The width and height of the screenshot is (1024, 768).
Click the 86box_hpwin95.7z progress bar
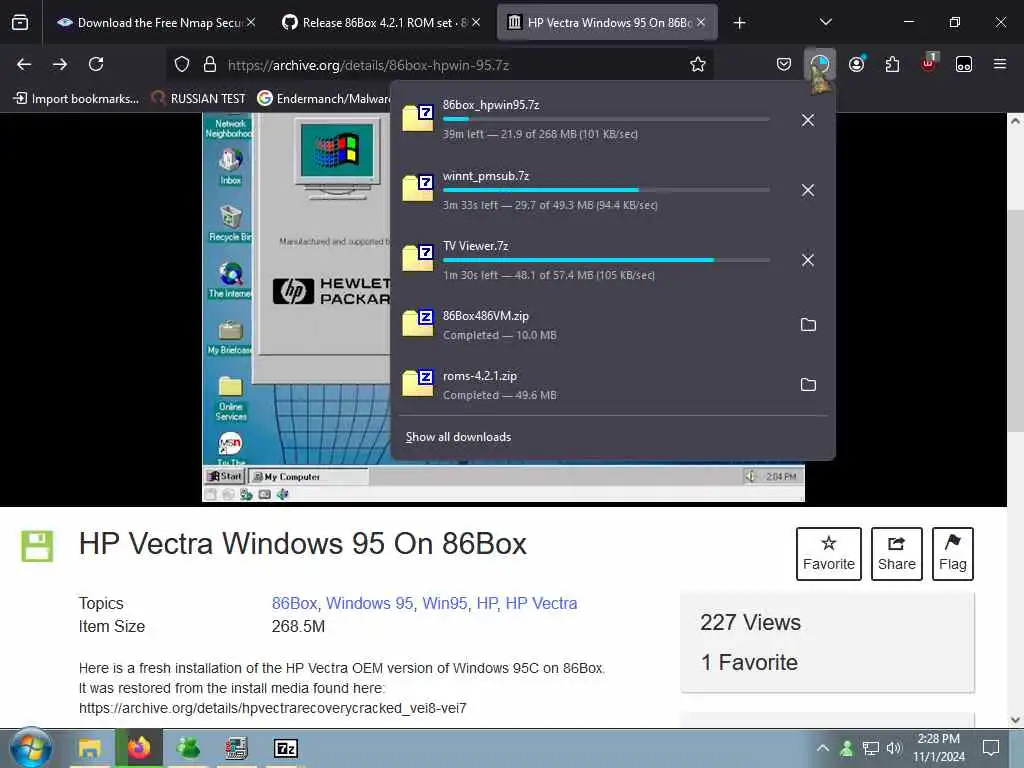[606, 119]
